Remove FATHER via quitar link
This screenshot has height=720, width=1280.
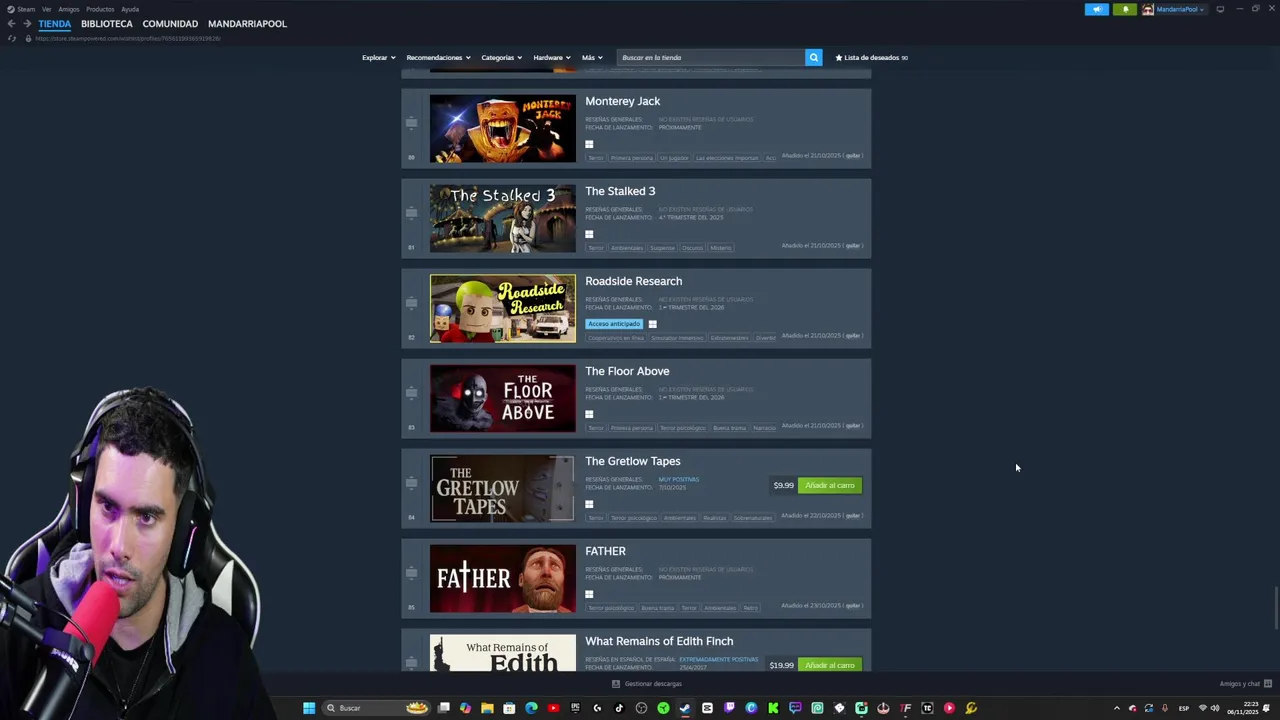[x=852, y=606]
